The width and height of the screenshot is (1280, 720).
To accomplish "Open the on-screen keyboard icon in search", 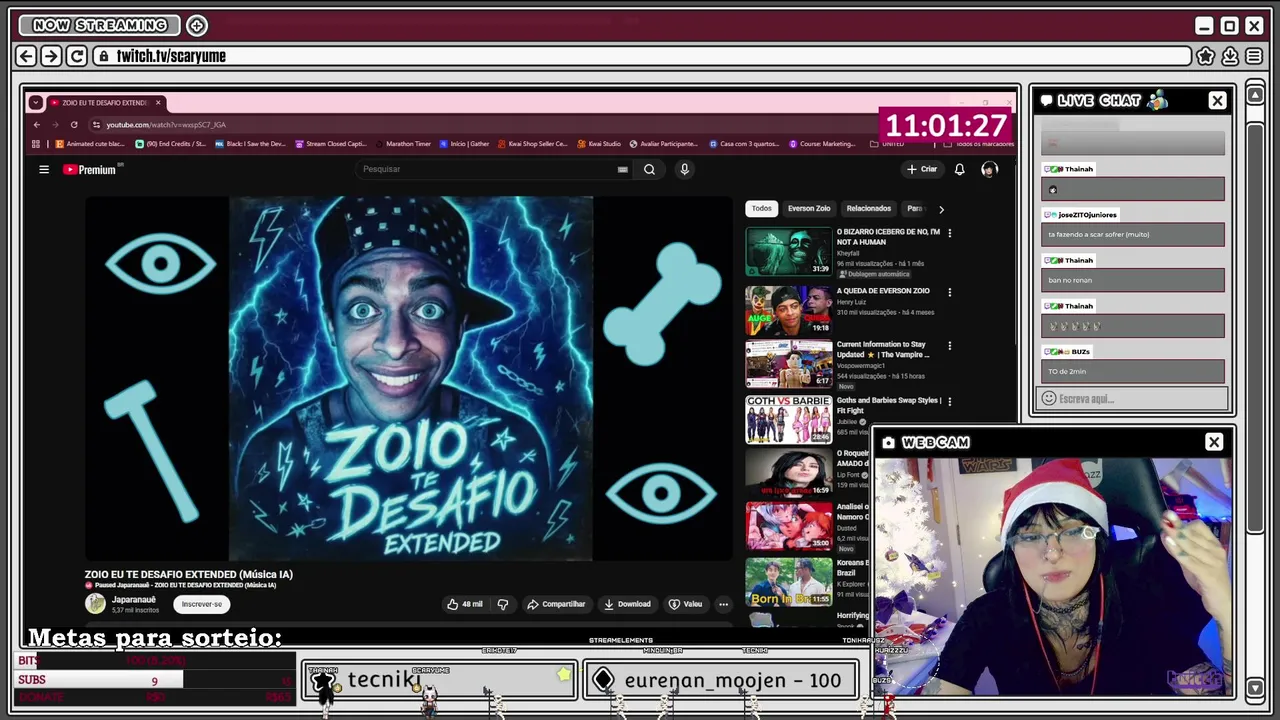I will 623,170.
